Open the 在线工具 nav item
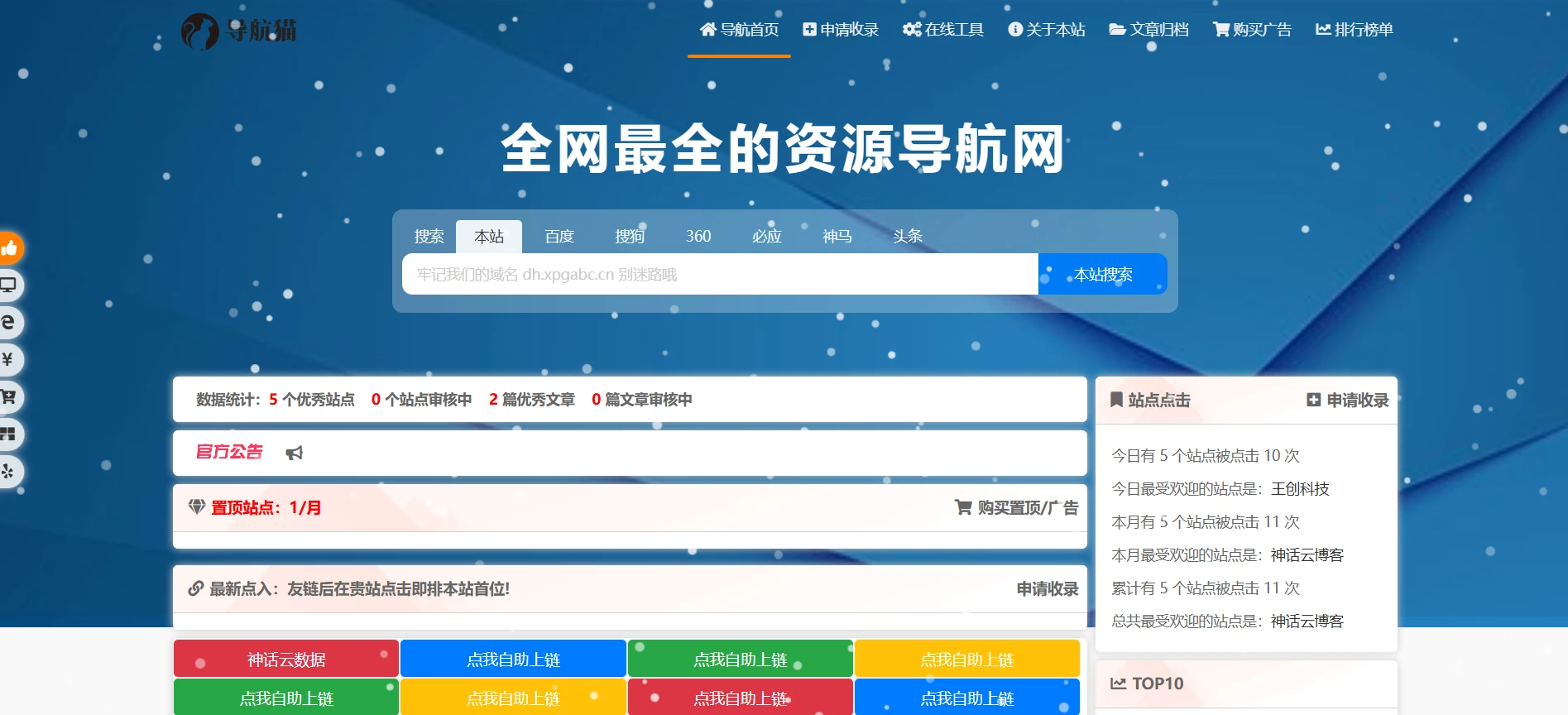The image size is (1568, 715). coord(943,30)
